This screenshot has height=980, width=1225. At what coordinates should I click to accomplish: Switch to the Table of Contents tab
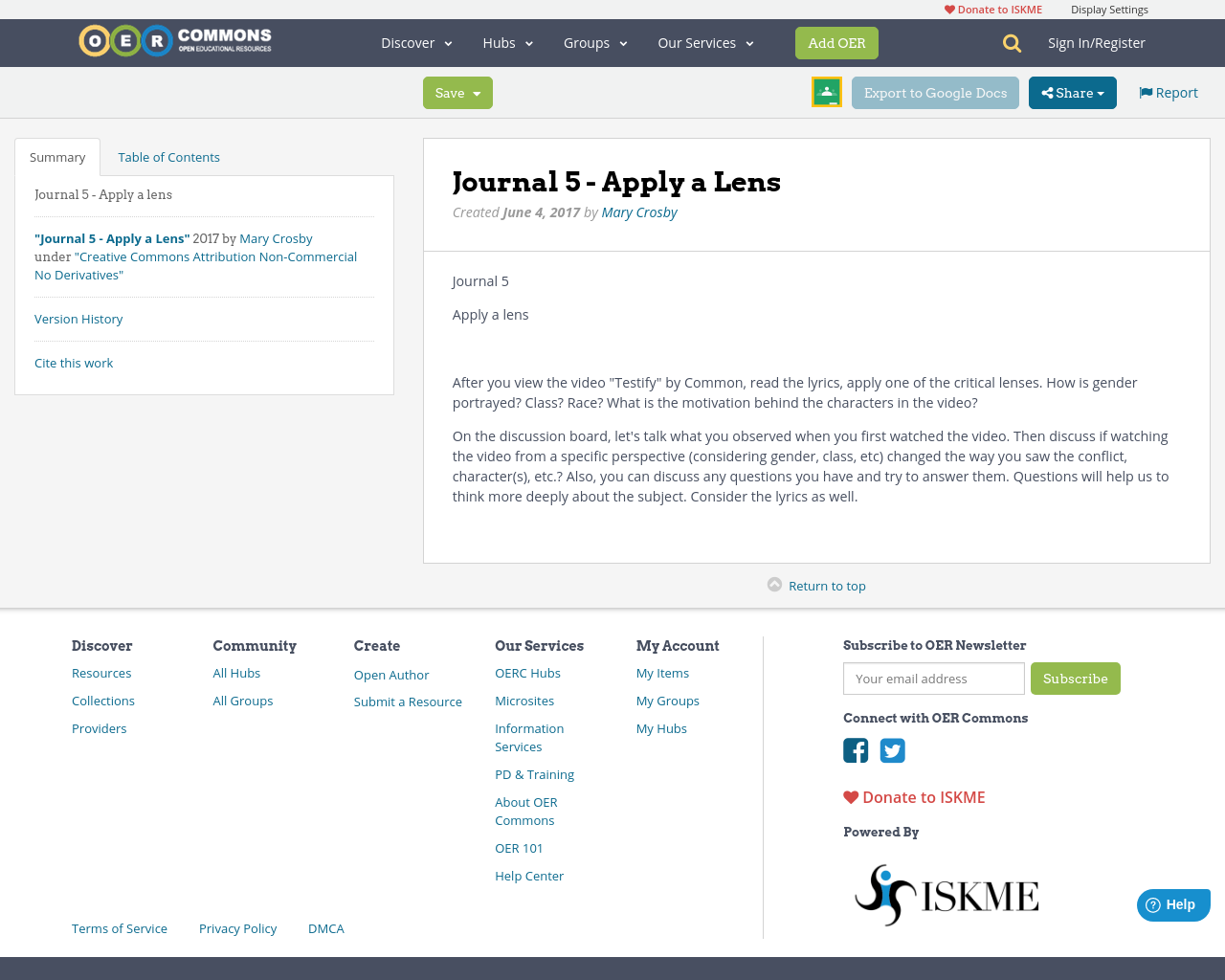[168, 156]
